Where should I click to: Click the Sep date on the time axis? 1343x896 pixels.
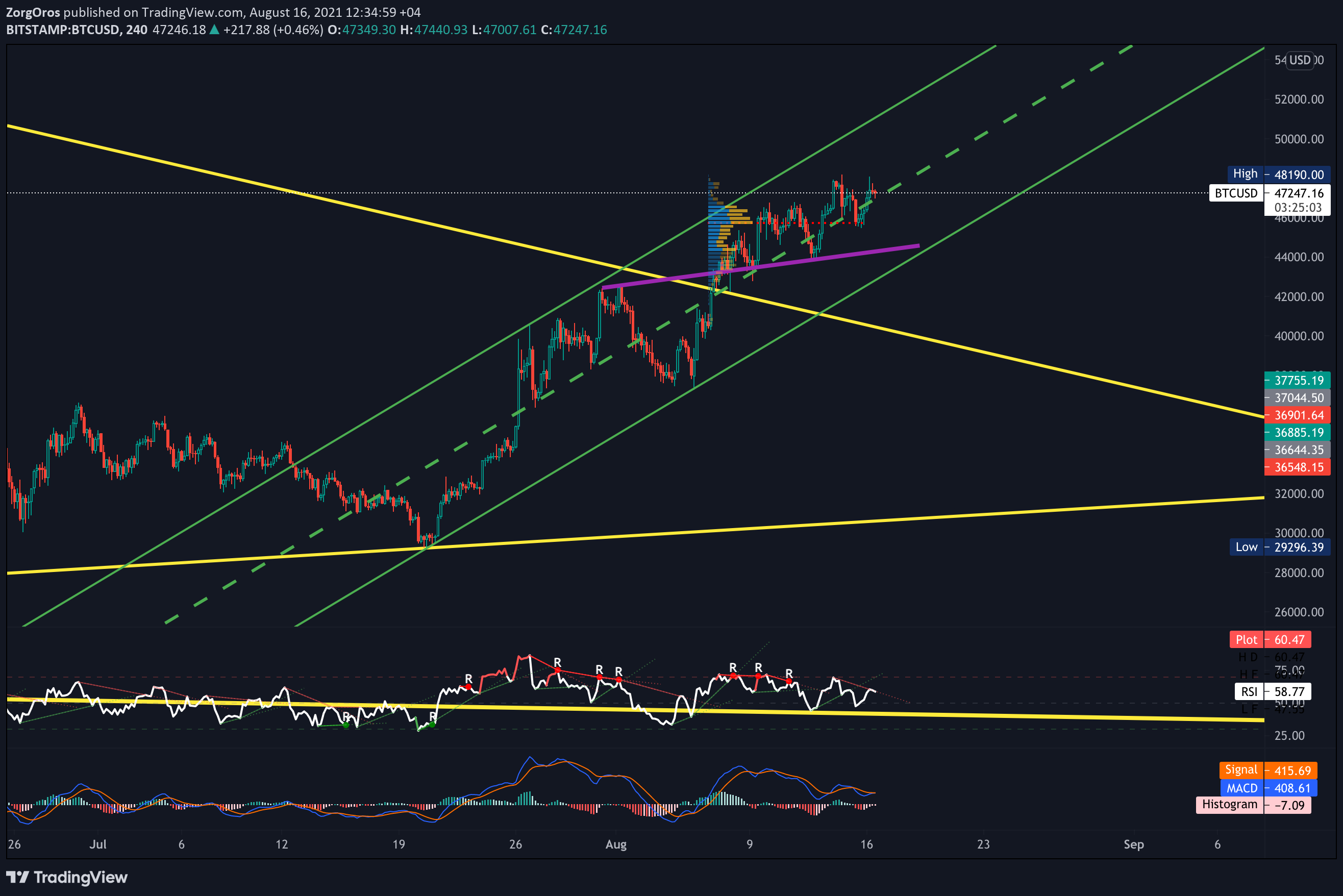(x=1134, y=844)
